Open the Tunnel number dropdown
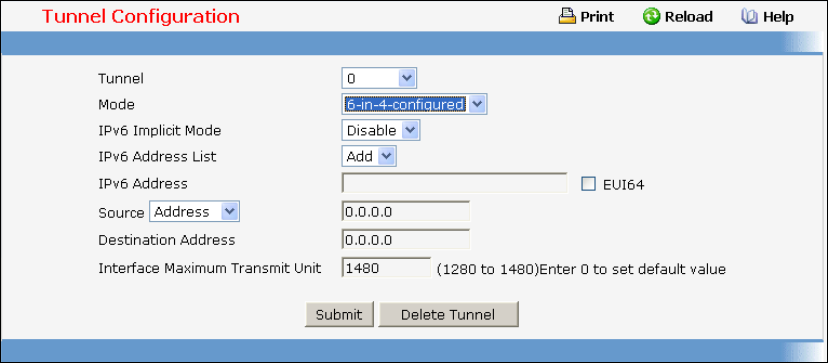This screenshot has height=363, width=828. [379, 78]
